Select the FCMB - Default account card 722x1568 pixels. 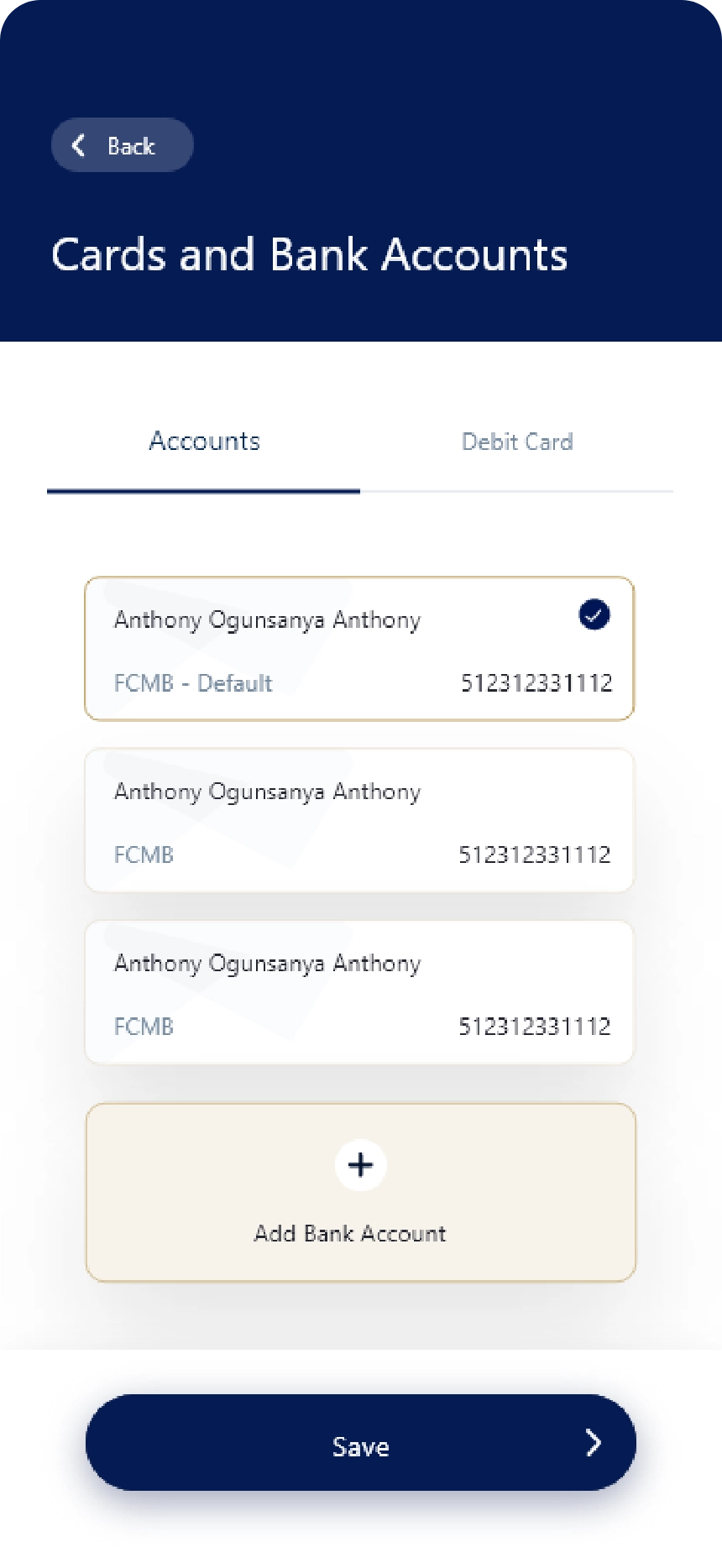click(x=359, y=649)
